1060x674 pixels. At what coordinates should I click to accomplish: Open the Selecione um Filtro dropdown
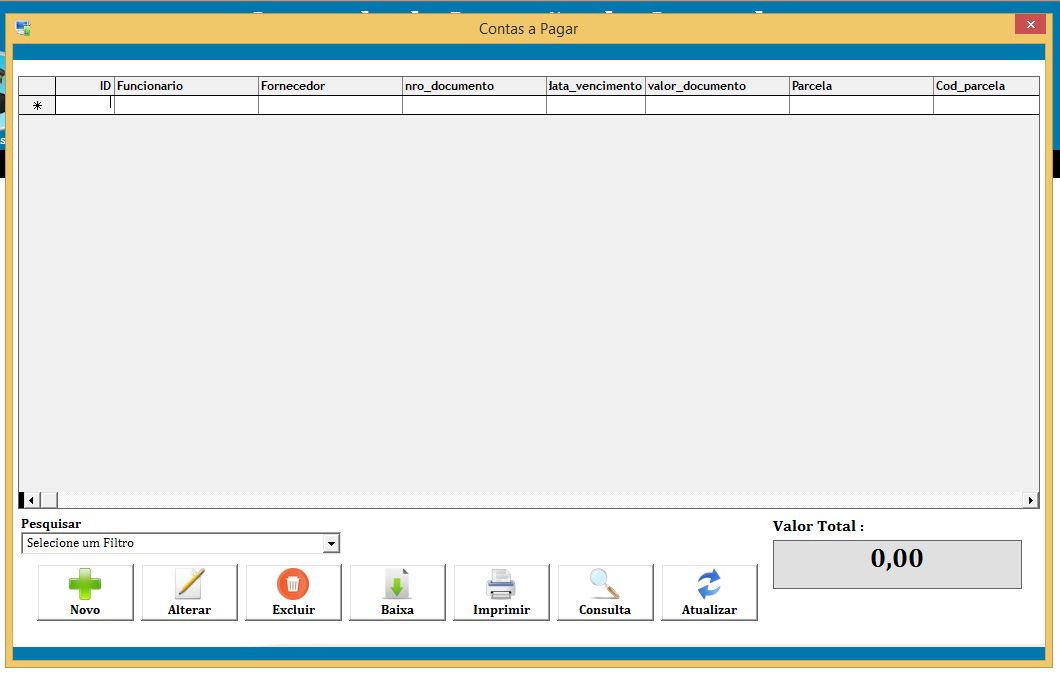(331, 544)
